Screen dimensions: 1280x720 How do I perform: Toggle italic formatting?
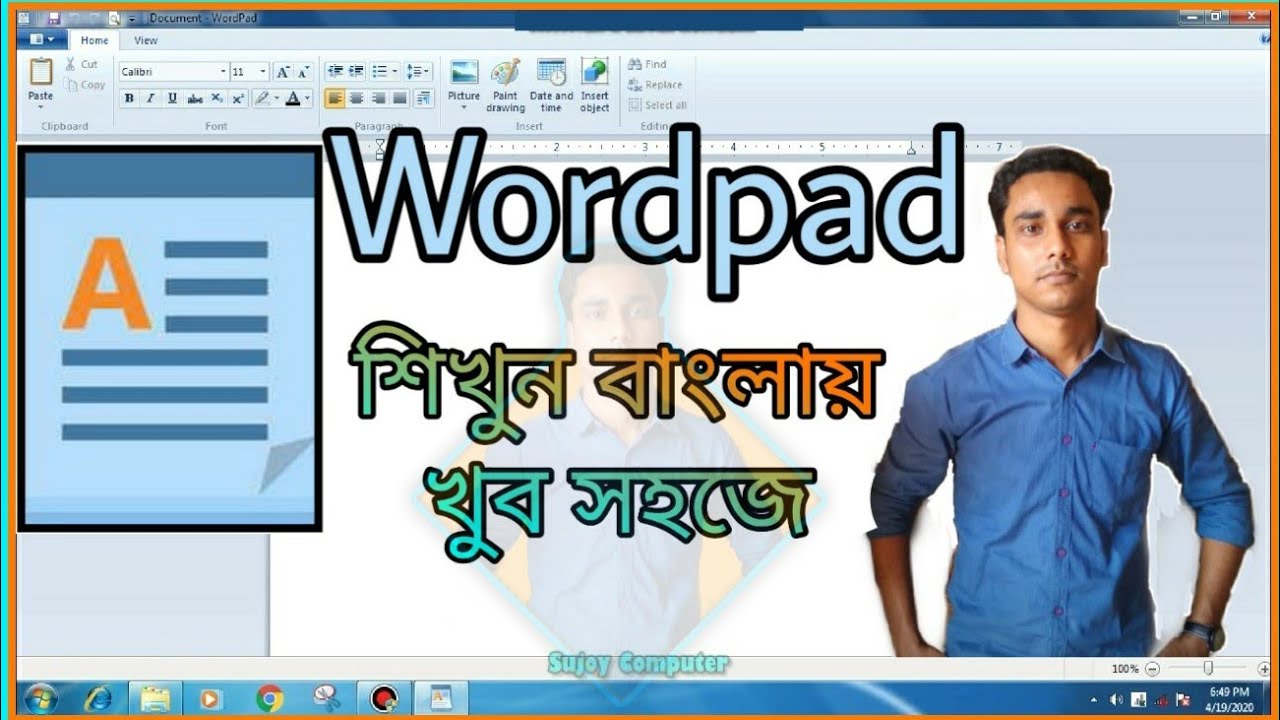coord(151,98)
